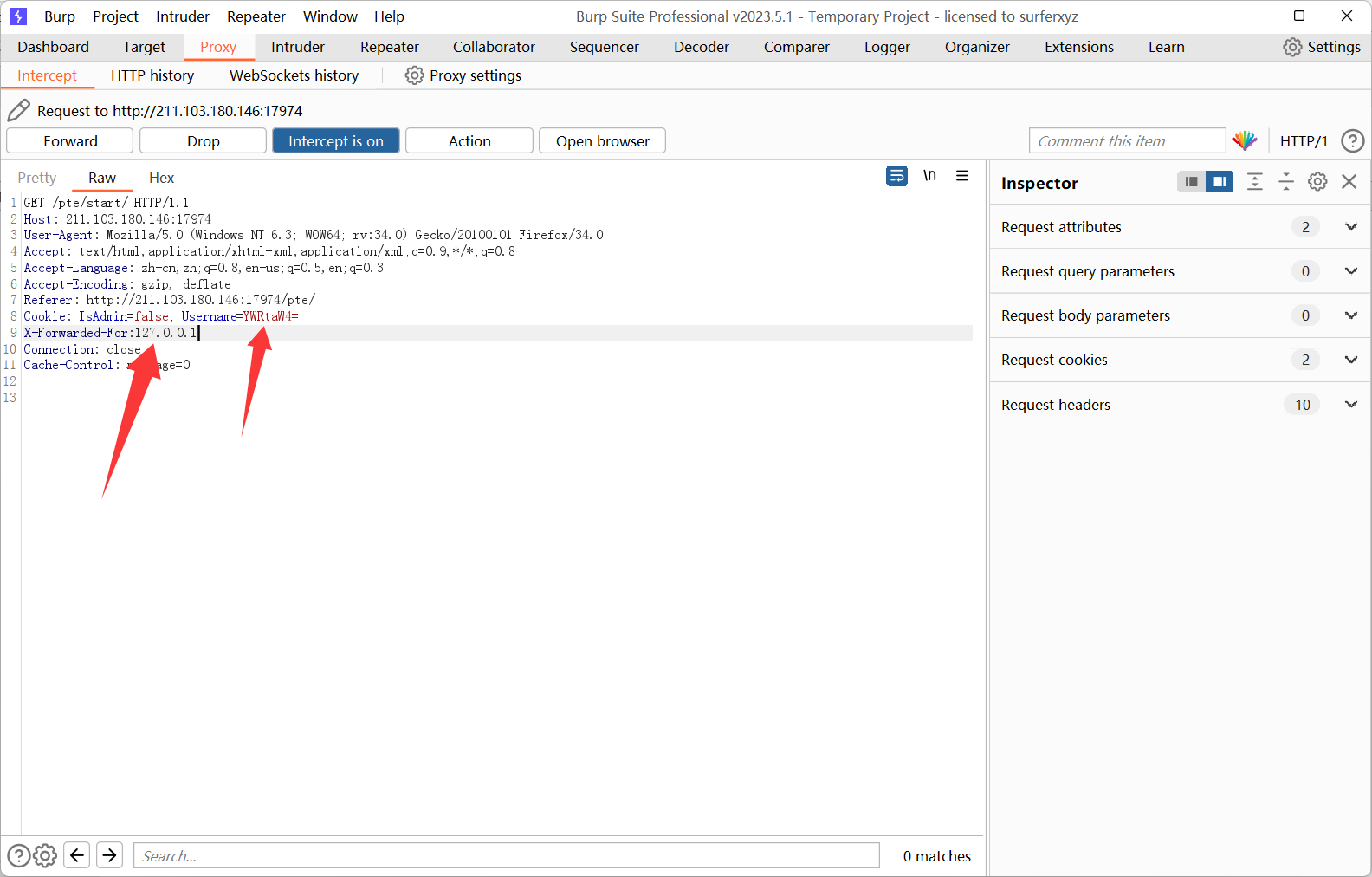Viewport: 1372px width, 877px height.
Task: Turn off the Intercept is on toggle
Action: point(336,140)
